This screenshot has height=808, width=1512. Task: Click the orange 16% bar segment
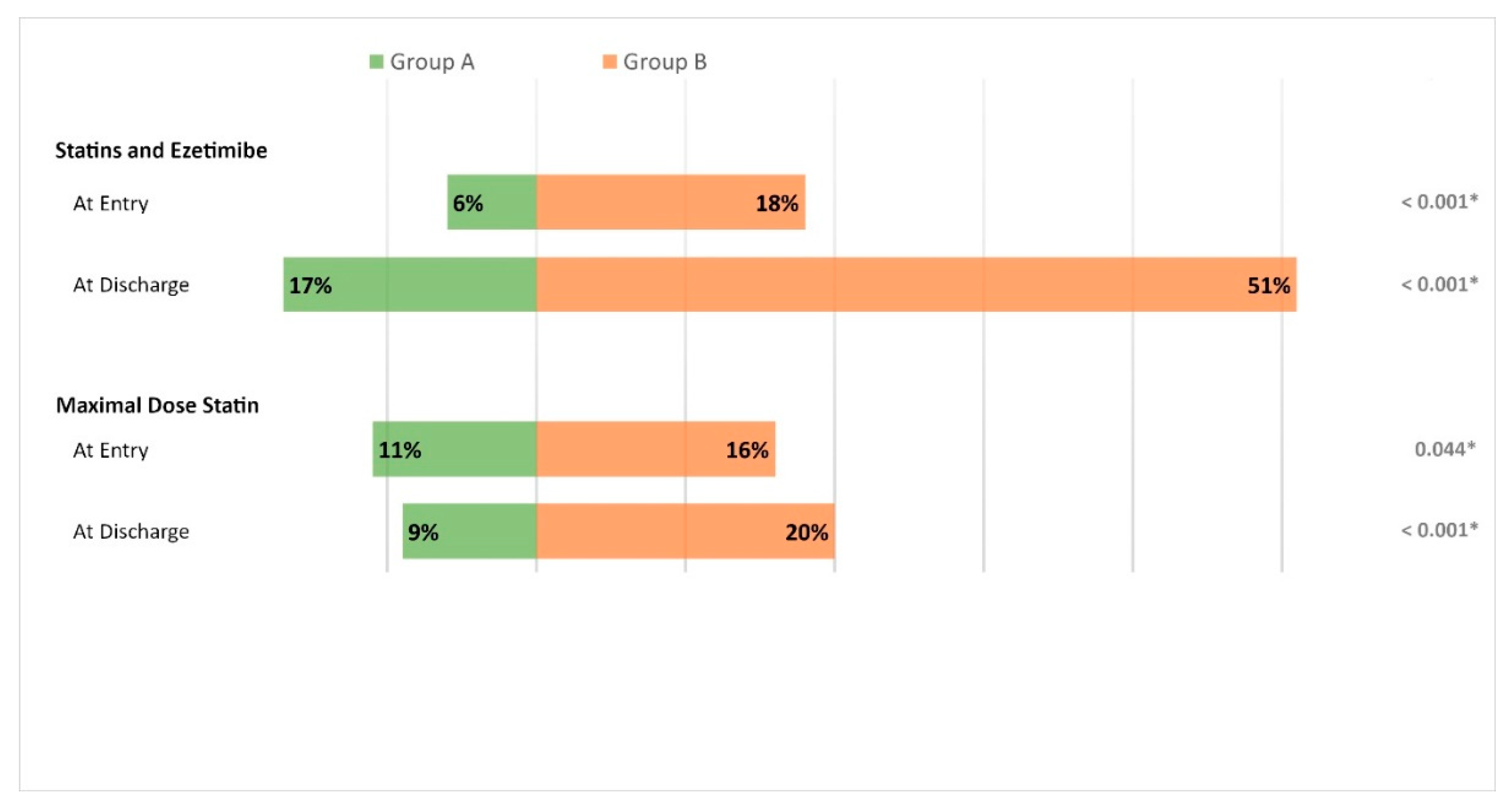(x=655, y=448)
